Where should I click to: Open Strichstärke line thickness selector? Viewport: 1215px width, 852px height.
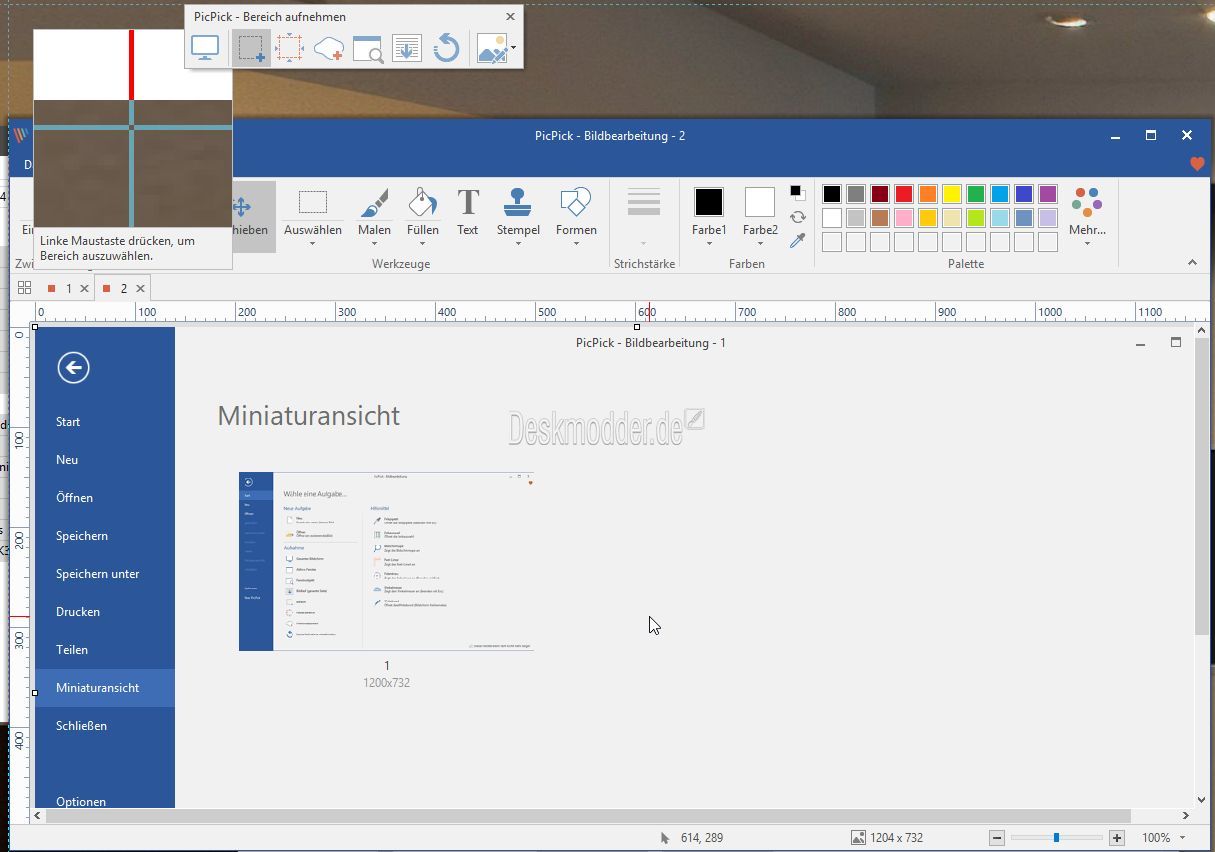pos(644,217)
